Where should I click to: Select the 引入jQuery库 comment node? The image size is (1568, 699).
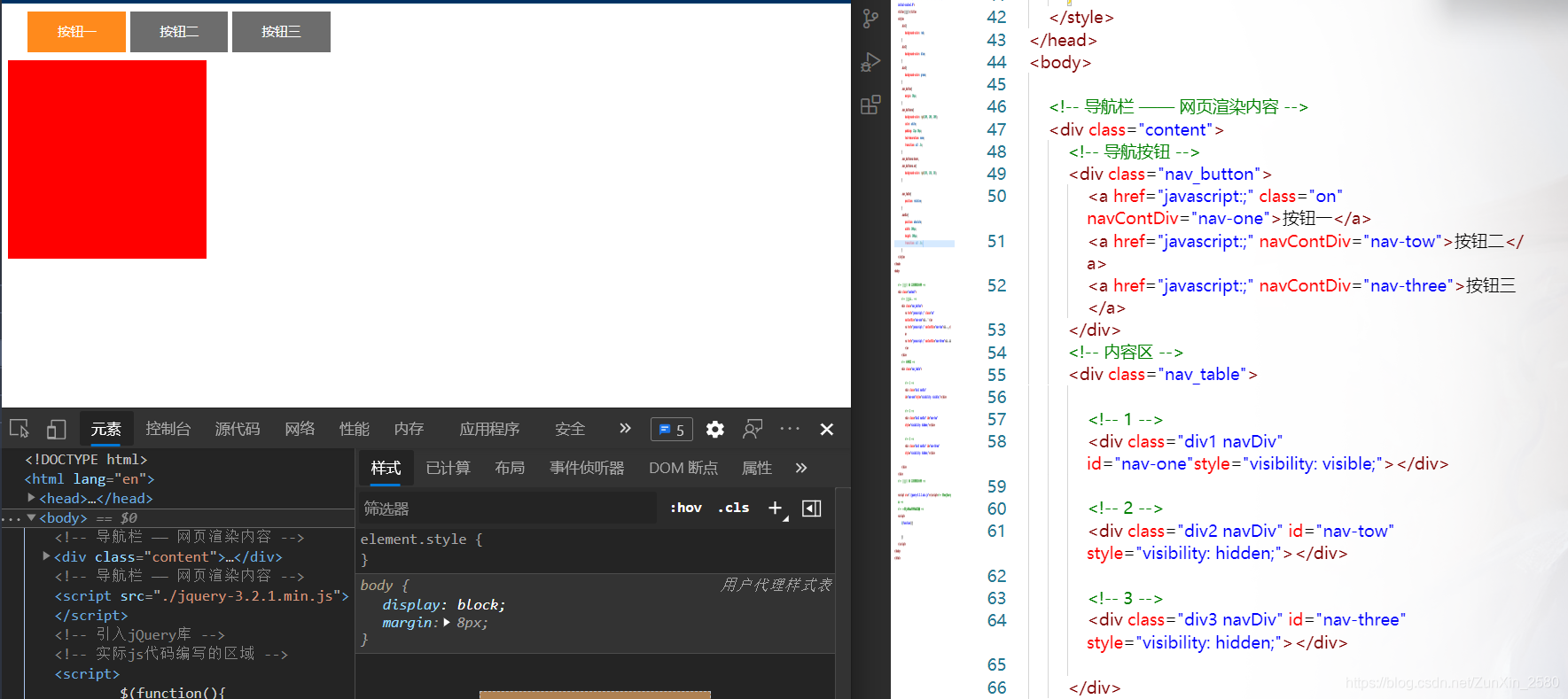click(139, 634)
